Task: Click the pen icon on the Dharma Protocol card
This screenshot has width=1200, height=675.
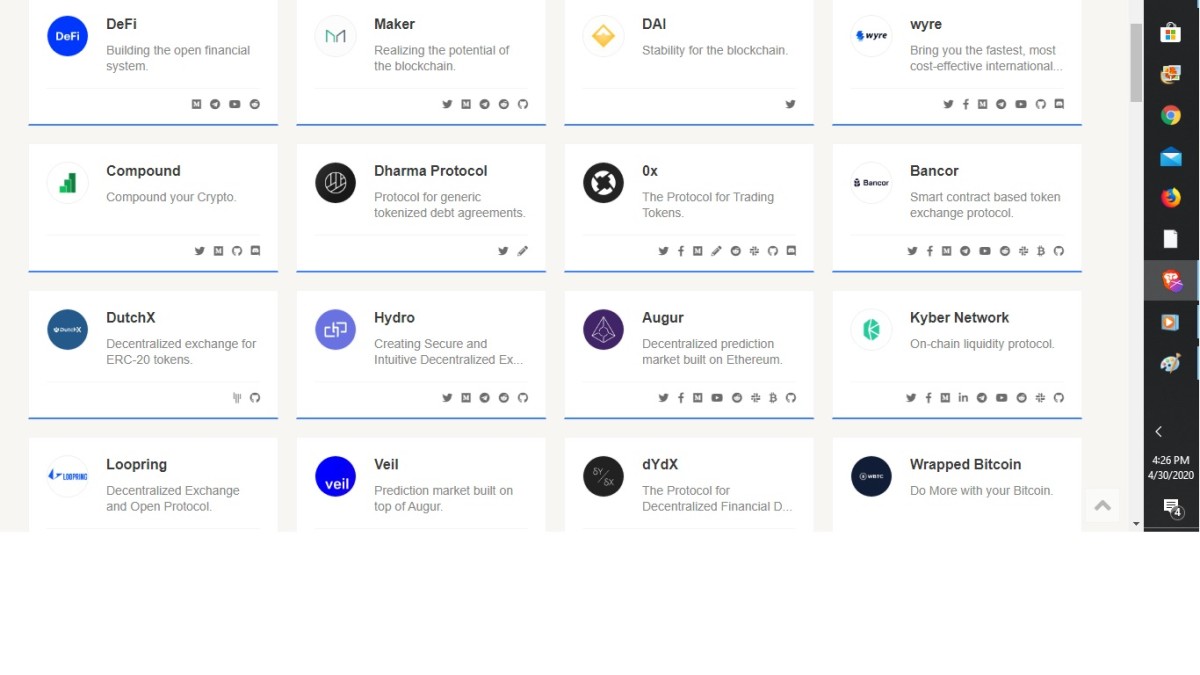Action: coord(523,250)
